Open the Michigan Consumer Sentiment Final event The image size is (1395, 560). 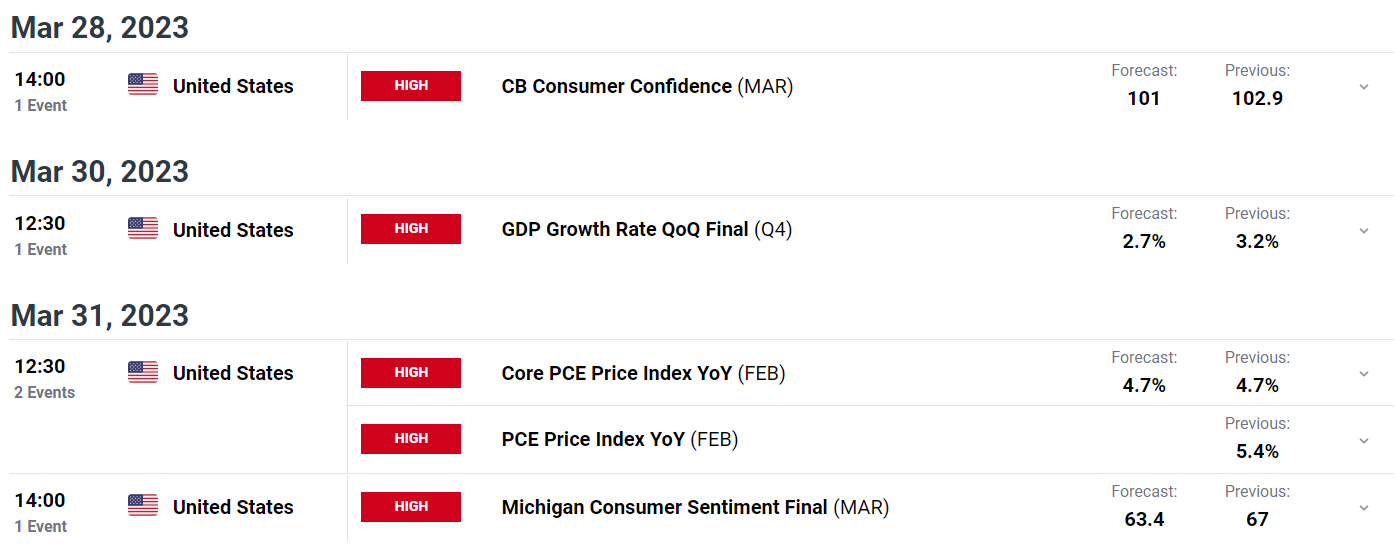[x=695, y=508]
